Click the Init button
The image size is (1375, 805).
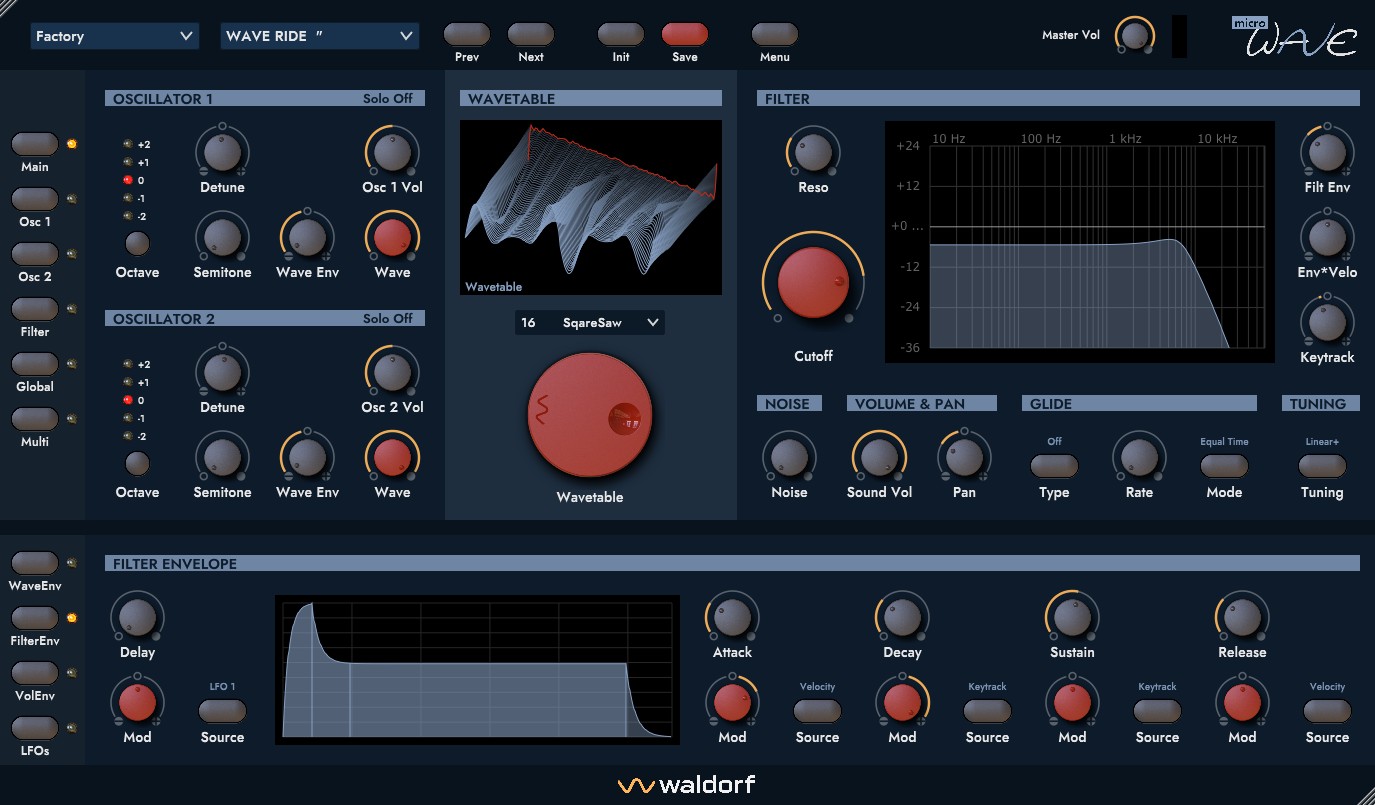click(x=621, y=34)
